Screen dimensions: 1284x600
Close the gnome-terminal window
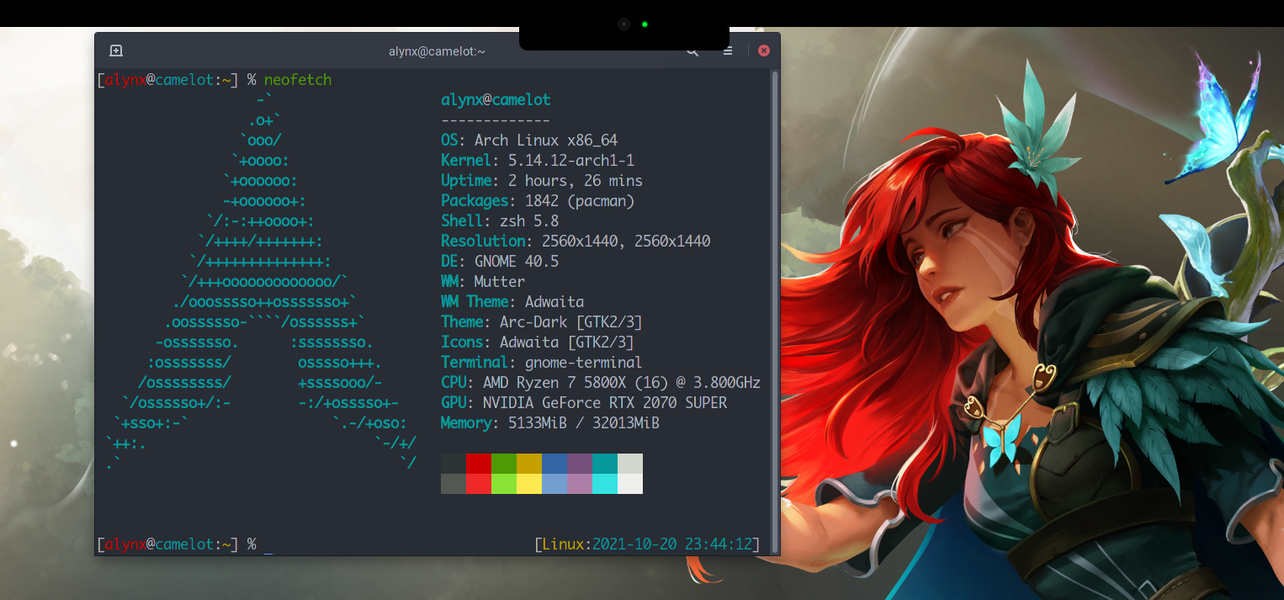pyautogui.click(x=764, y=50)
